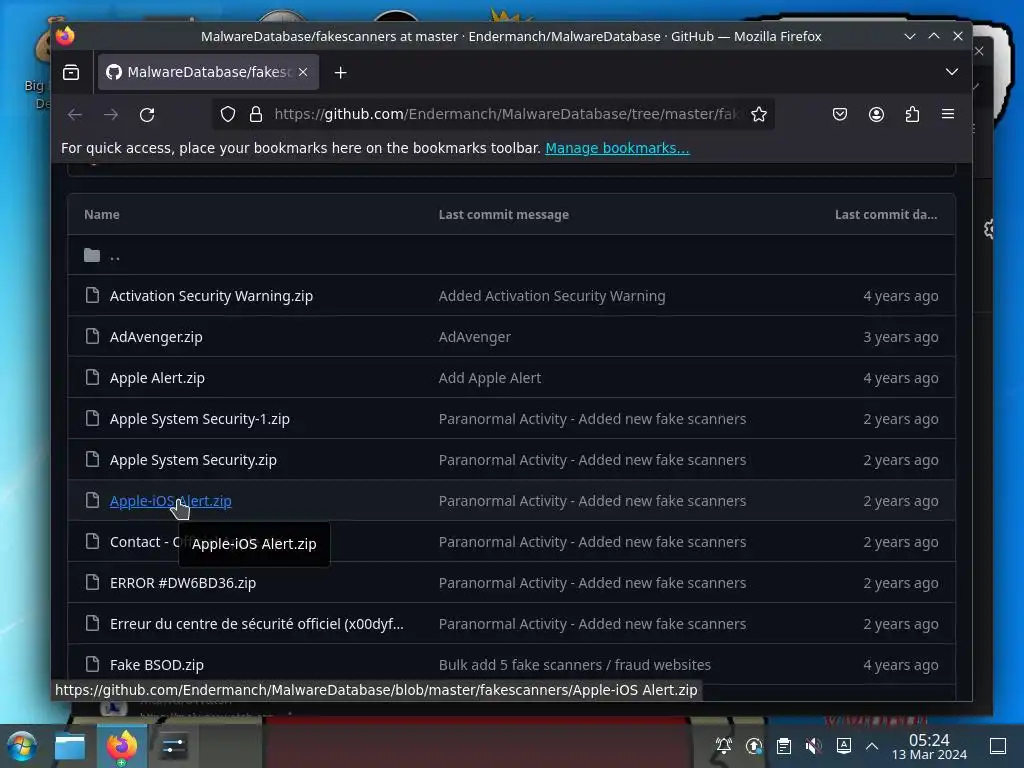The image size is (1024, 768).
Task: Click the 'Added Activation Security Warning' commit message
Action: coord(552,296)
